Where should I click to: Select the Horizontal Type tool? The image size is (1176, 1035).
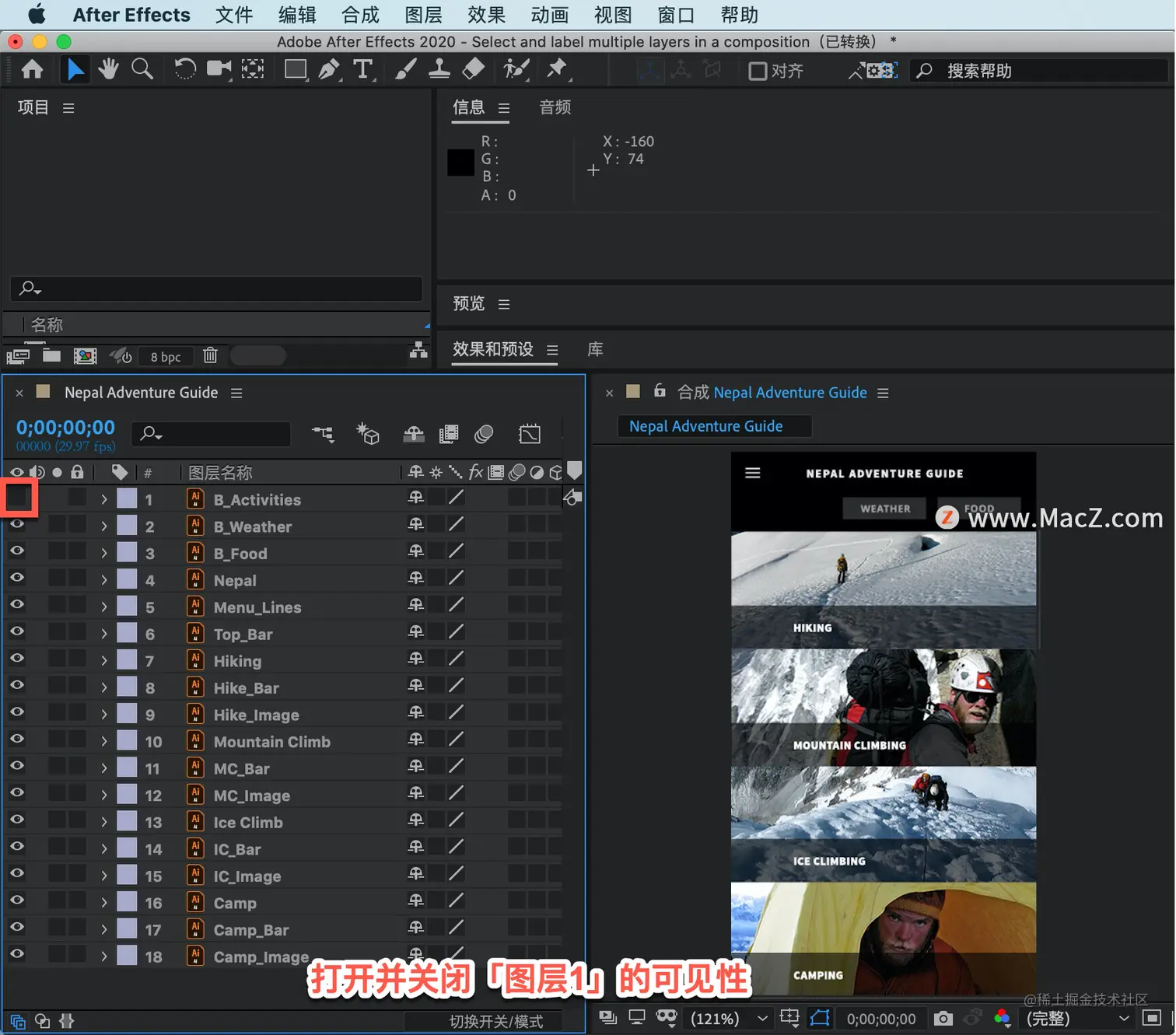click(363, 69)
